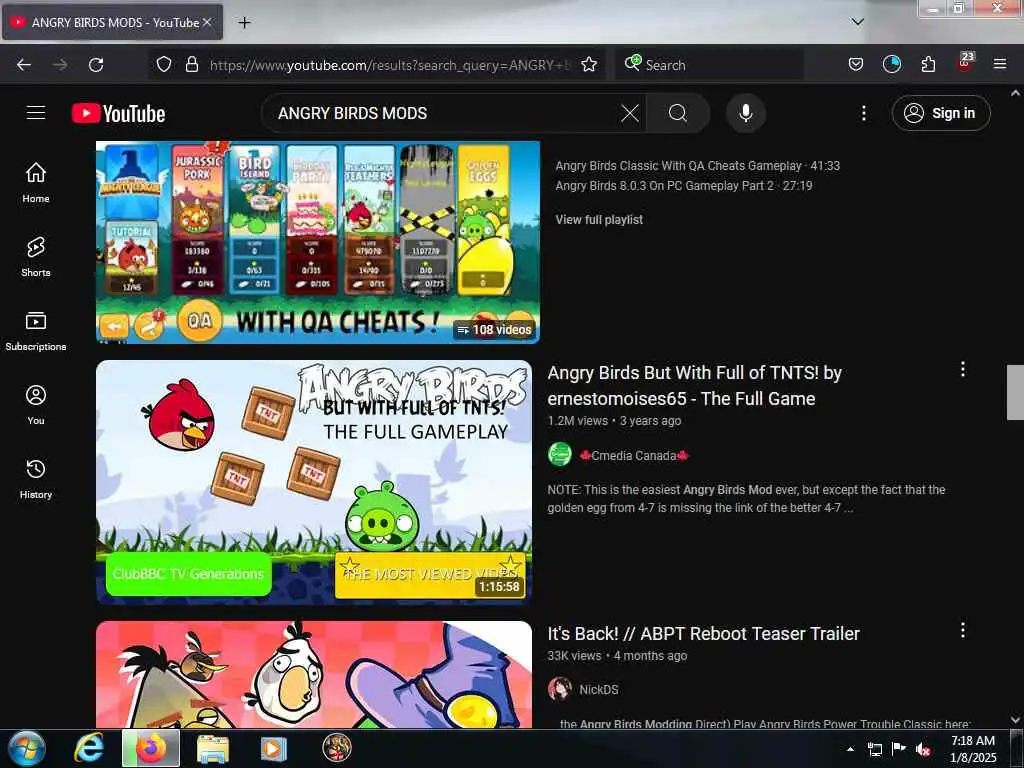Click the taskbar clock showing 7:18 AM
Viewport: 1024px width, 768px height.
[x=973, y=748]
